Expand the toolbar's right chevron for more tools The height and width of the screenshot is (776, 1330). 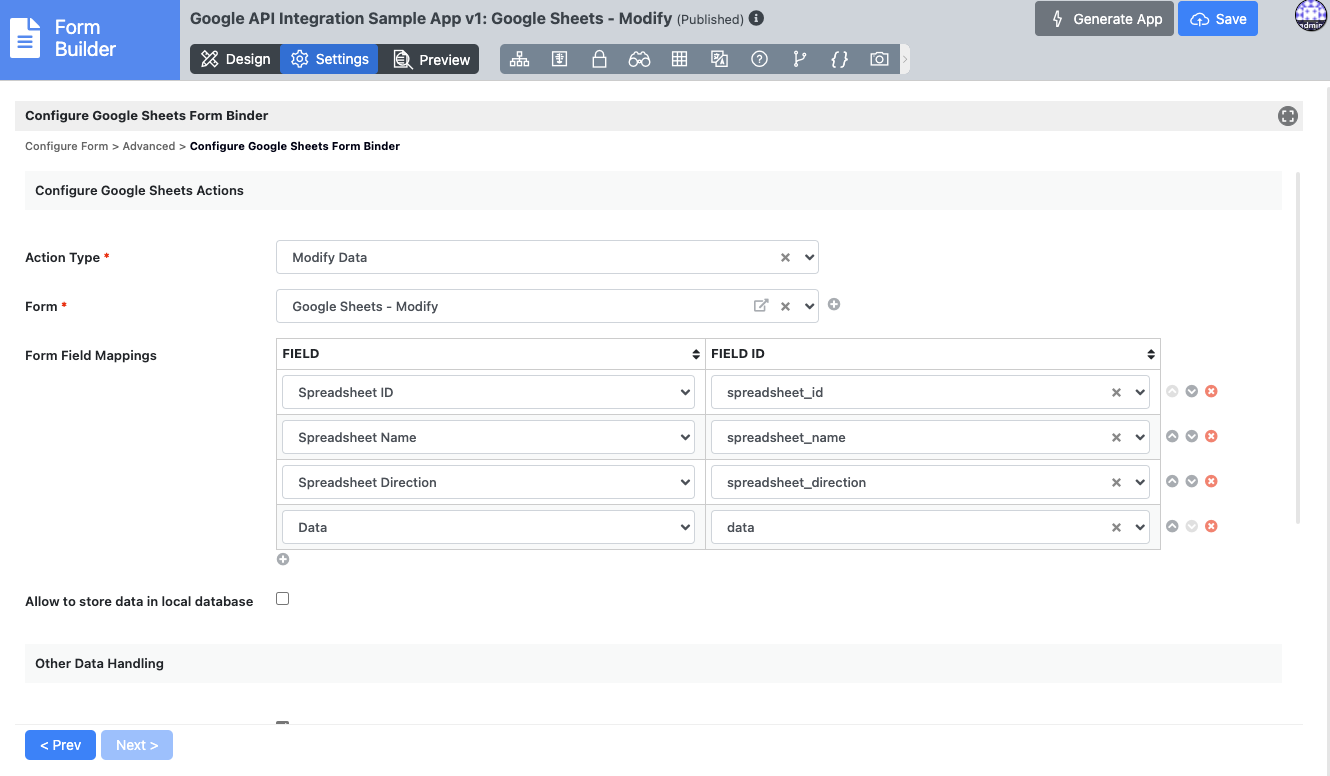905,59
